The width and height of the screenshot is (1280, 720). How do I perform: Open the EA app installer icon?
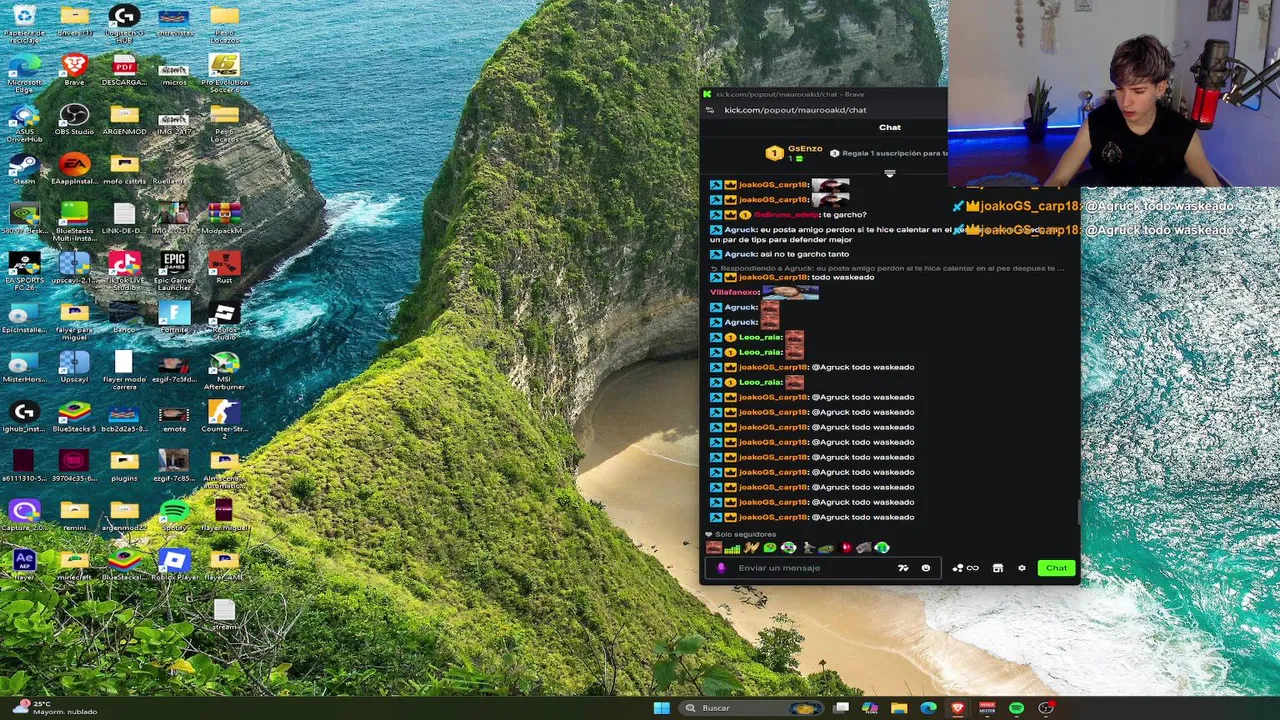pos(74,169)
